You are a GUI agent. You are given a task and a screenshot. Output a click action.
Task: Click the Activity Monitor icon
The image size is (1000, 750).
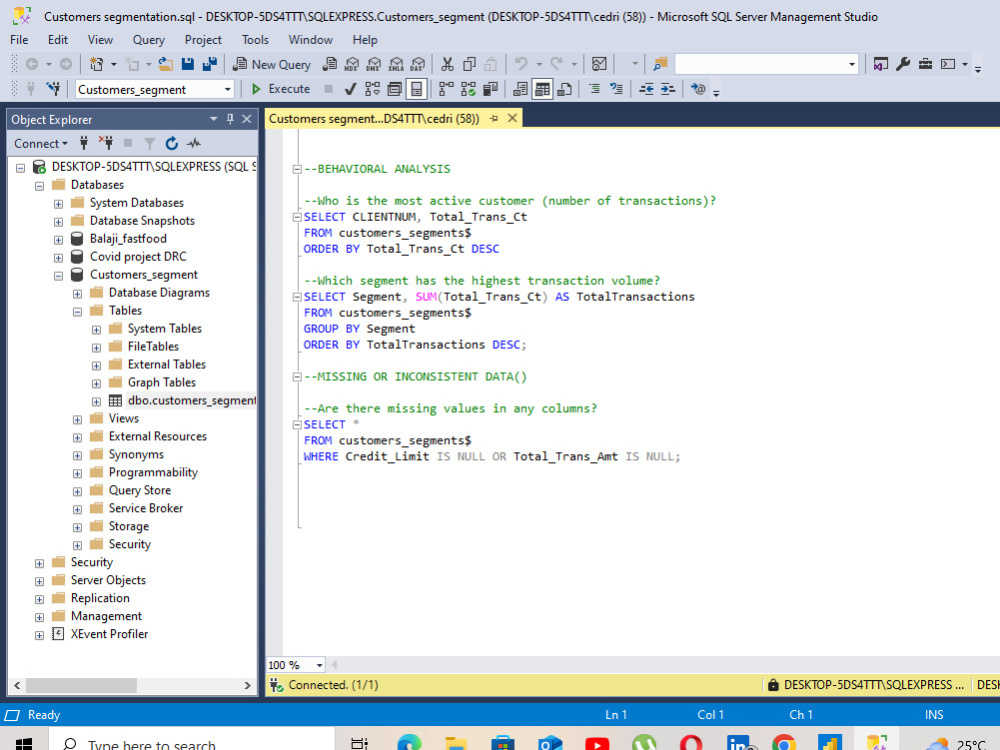599,64
